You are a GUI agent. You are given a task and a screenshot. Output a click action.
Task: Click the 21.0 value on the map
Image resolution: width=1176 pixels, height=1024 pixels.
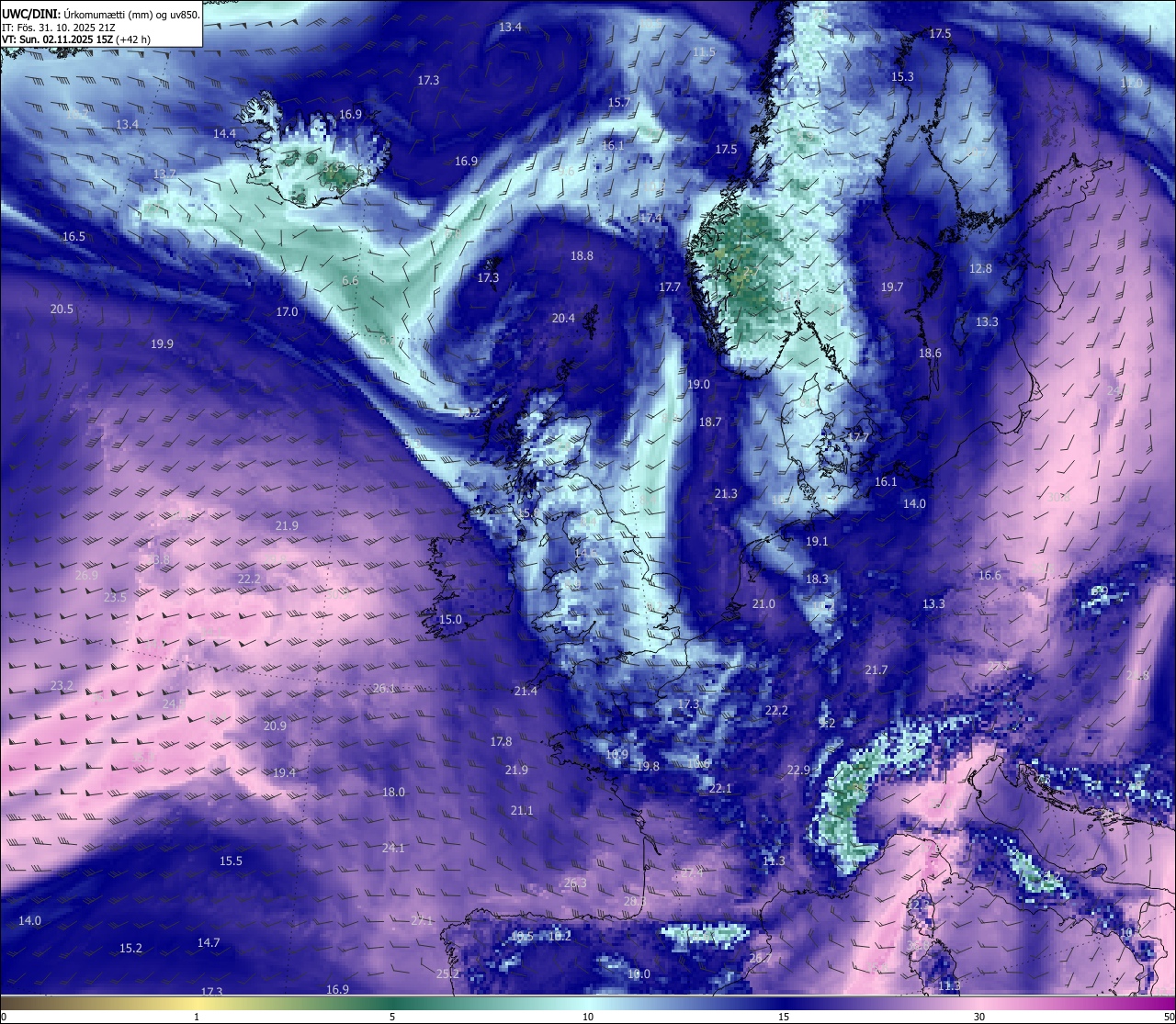tap(763, 604)
